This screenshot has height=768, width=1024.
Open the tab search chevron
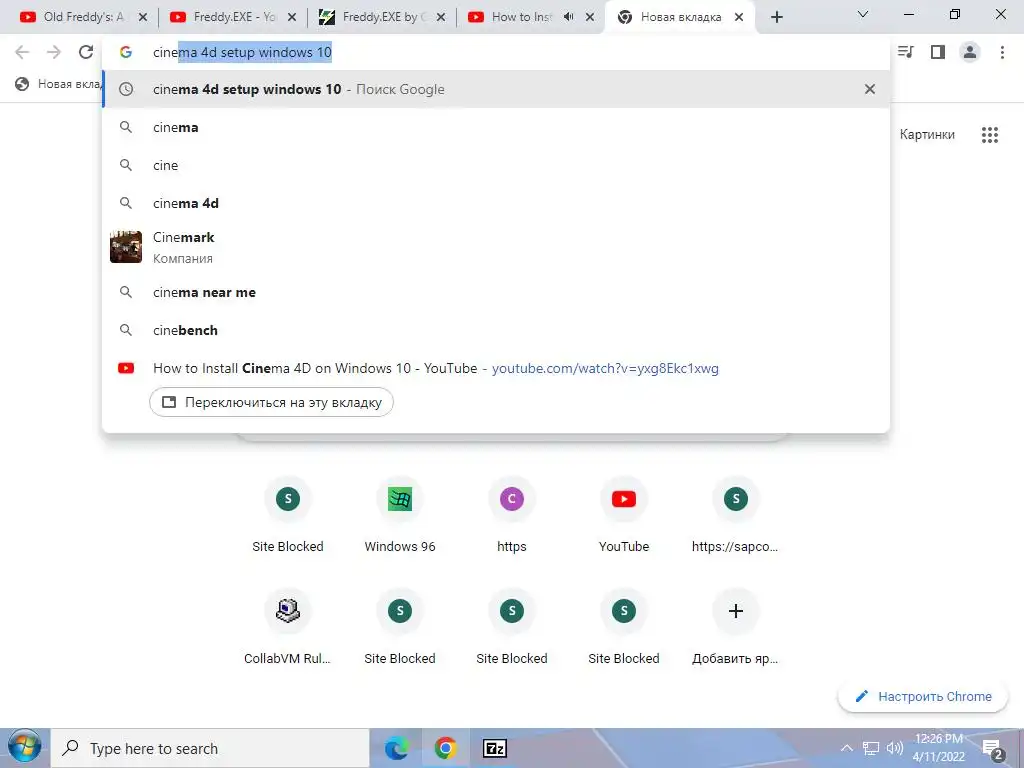click(x=863, y=14)
